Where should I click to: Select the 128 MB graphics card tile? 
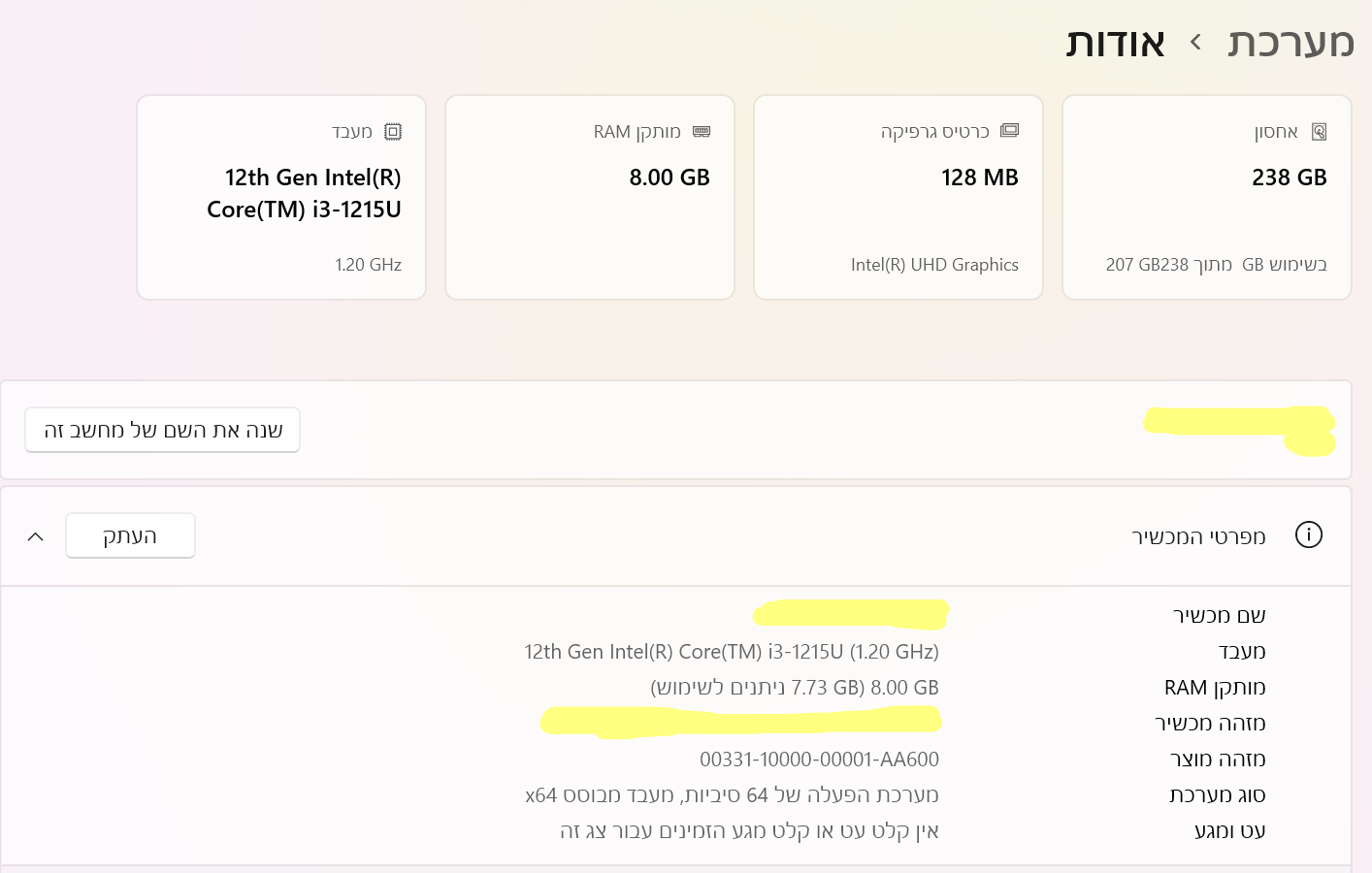898,198
